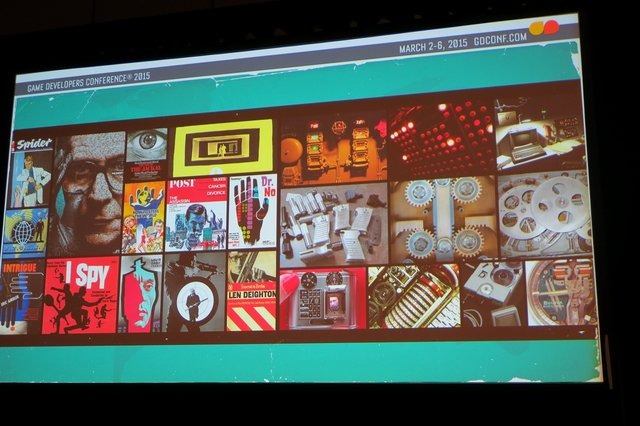Click Game Developers Conference 2015 title
Screen dimensions: 640x426
[x=89, y=82]
